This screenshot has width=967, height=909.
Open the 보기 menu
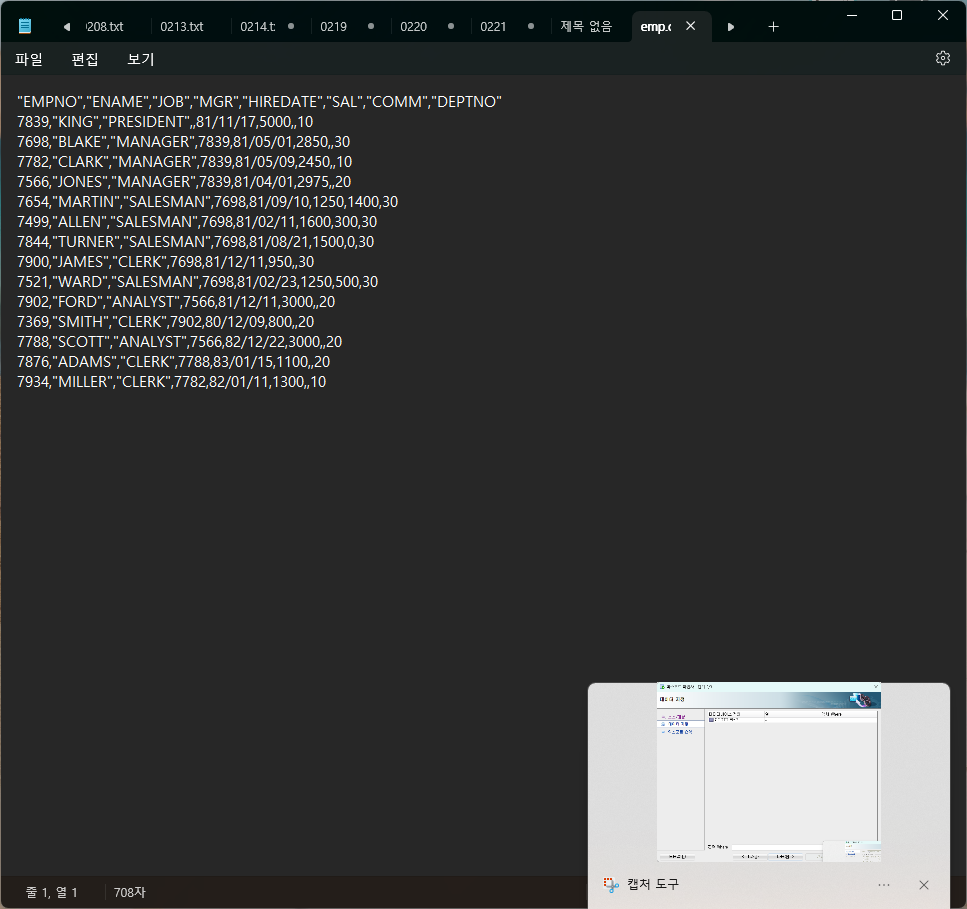click(141, 59)
